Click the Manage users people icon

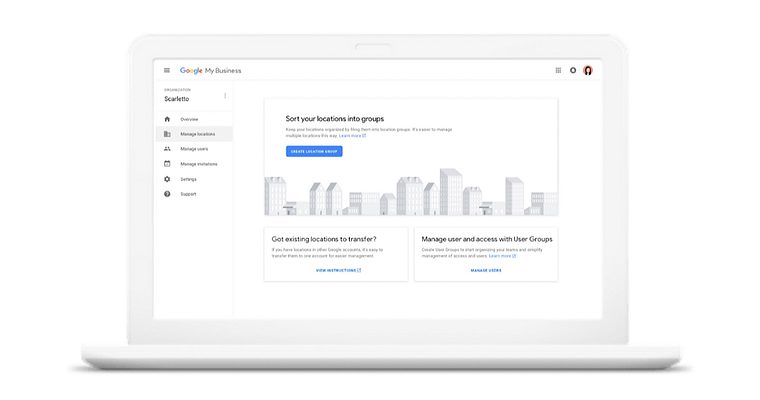[167, 149]
